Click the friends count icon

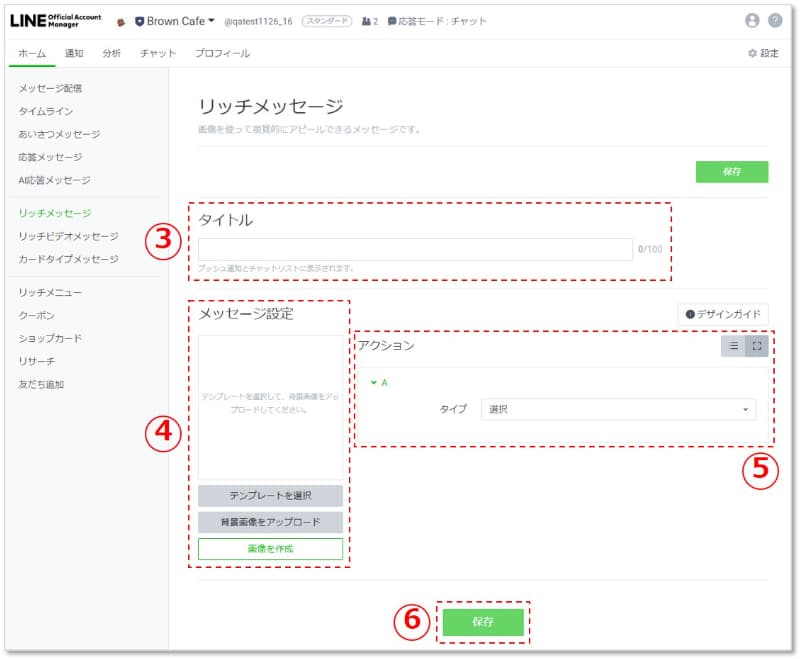coord(366,22)
